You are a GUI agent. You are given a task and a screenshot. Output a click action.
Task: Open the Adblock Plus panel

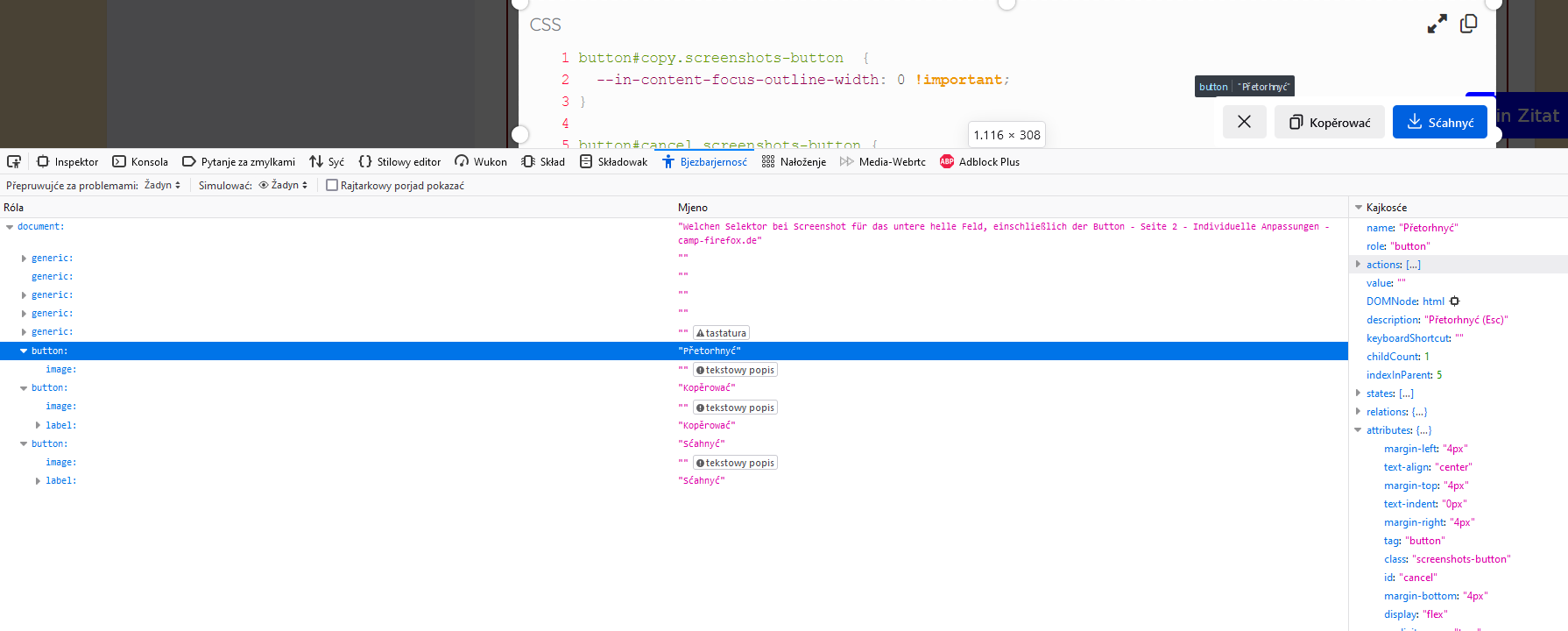pos(979,162)
